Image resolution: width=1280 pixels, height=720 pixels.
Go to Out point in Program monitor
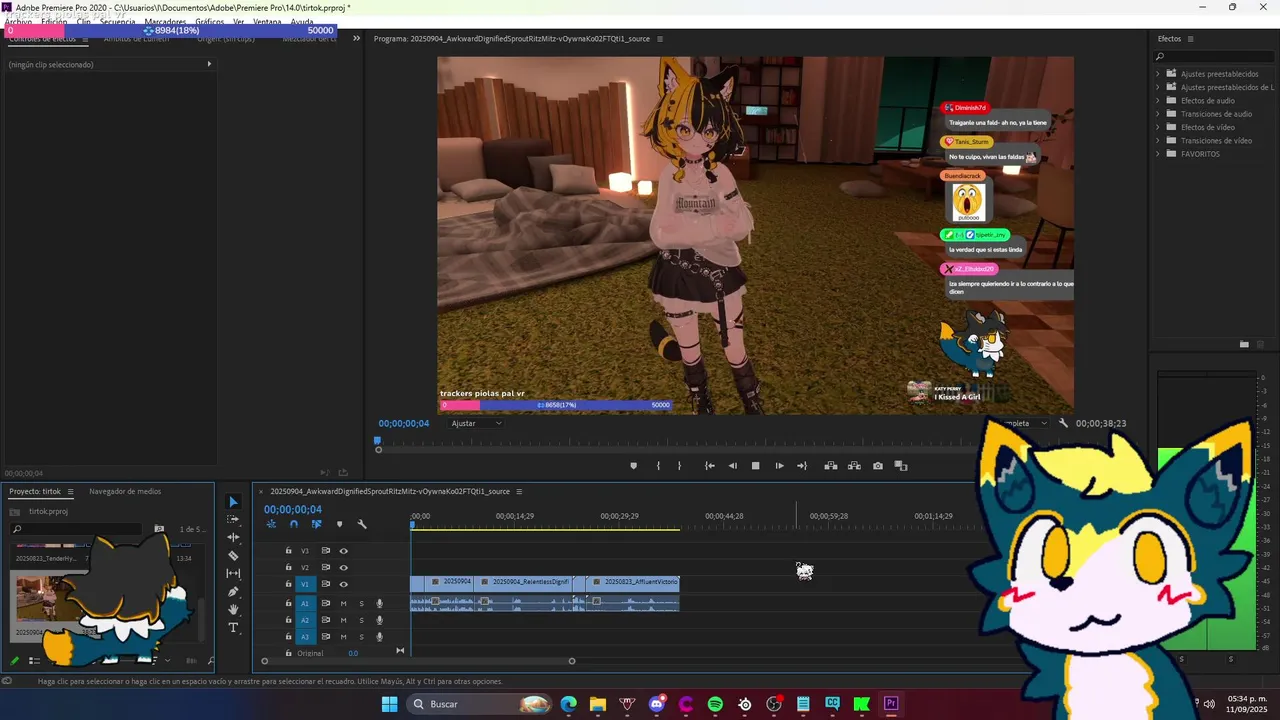tap(802, 466)
